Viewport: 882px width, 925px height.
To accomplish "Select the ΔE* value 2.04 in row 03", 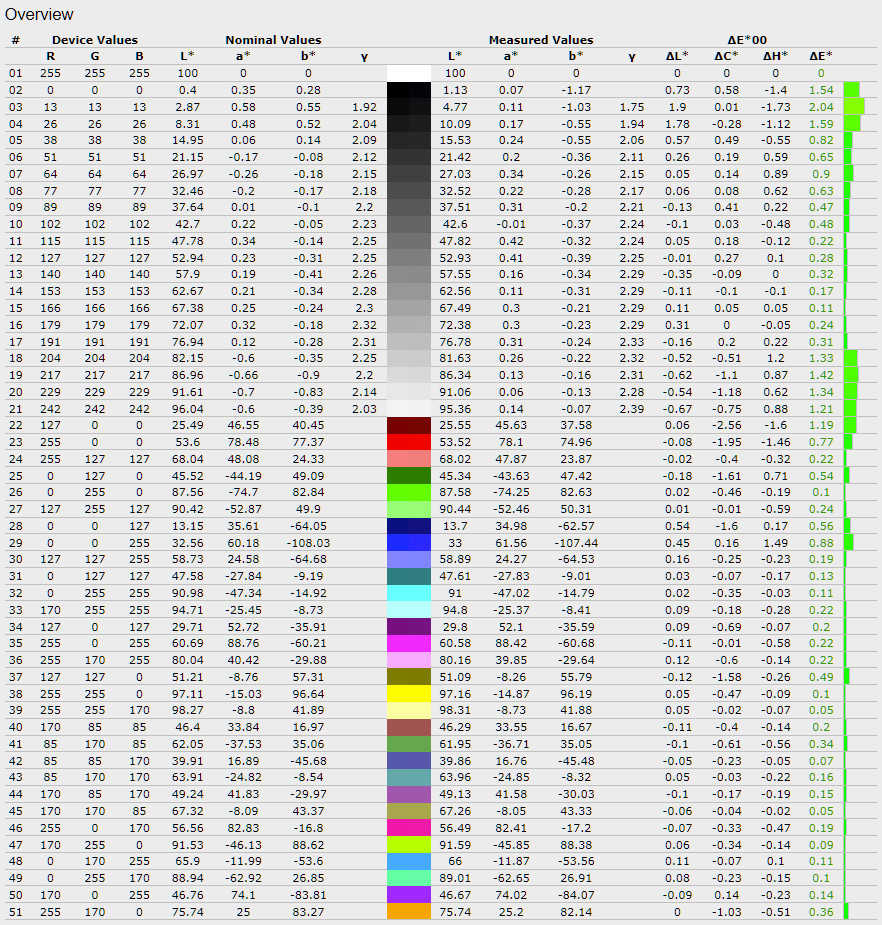I will coord(820,106).
